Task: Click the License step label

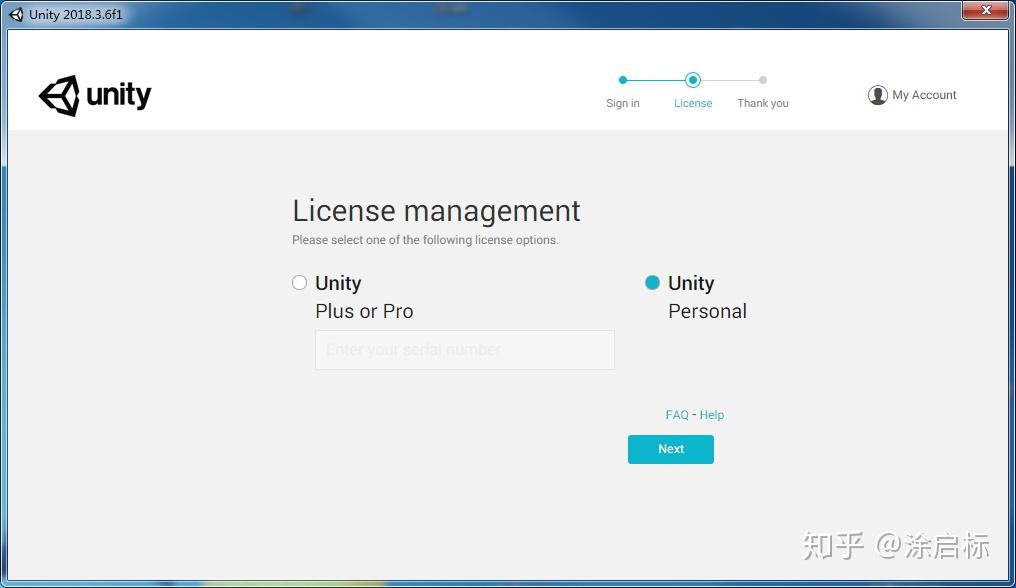Action: click(x=693, y=103)
